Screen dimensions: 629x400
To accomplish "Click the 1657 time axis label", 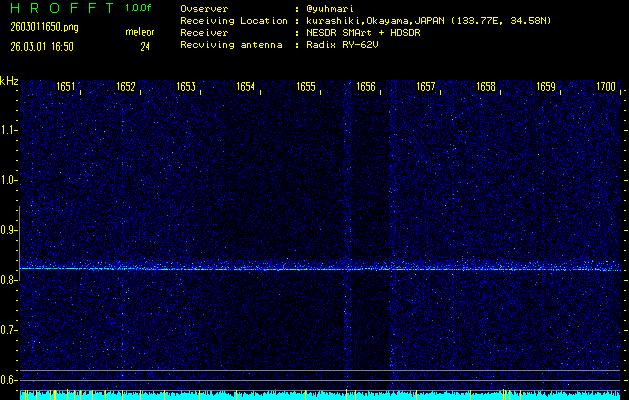I will click(x=426, y=86).
